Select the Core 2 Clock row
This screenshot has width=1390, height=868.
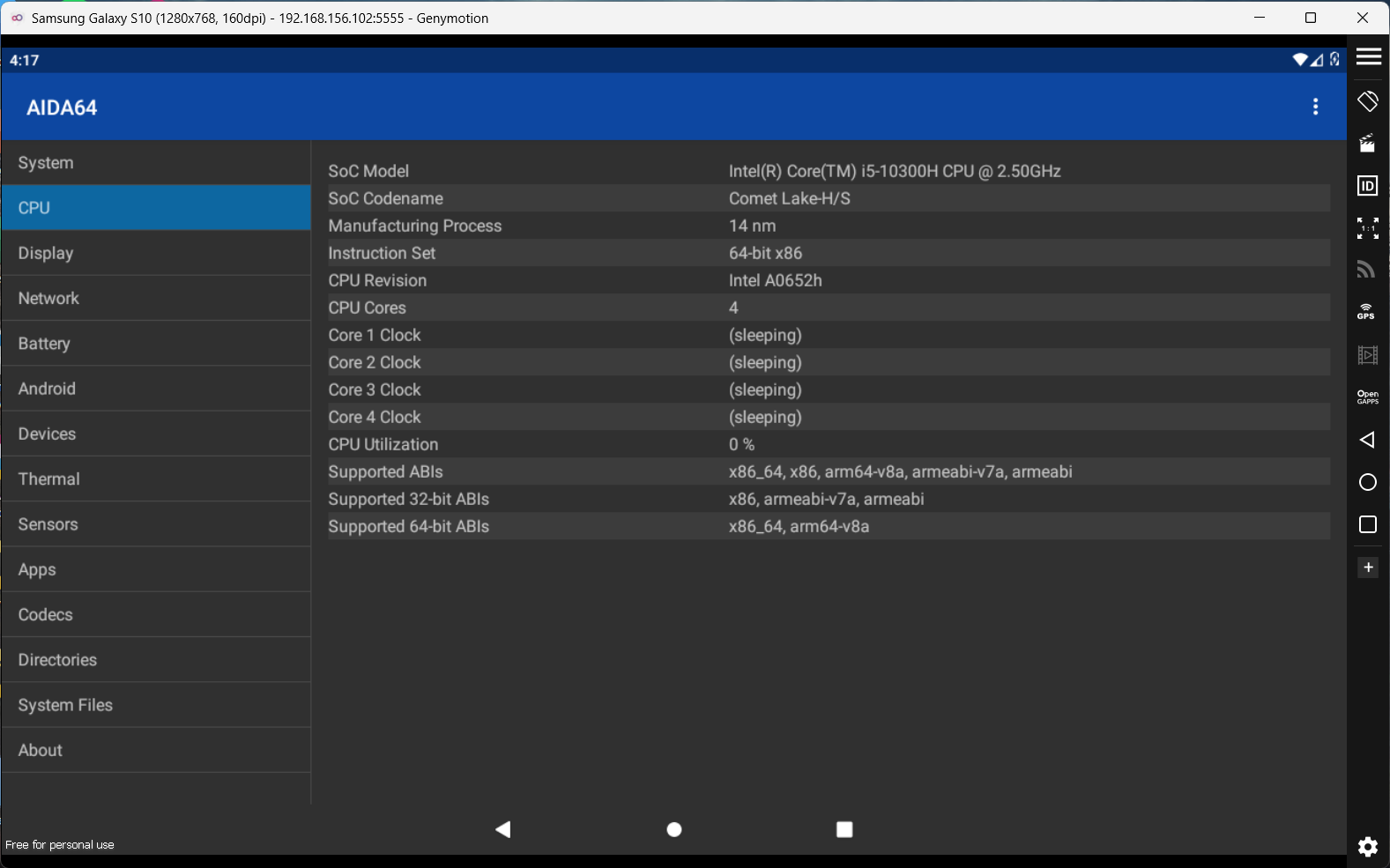pos(829,362)
